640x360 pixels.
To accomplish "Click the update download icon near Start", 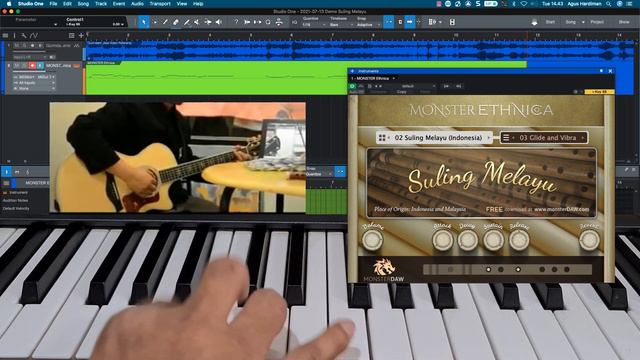I will click(x=534, y=22).
